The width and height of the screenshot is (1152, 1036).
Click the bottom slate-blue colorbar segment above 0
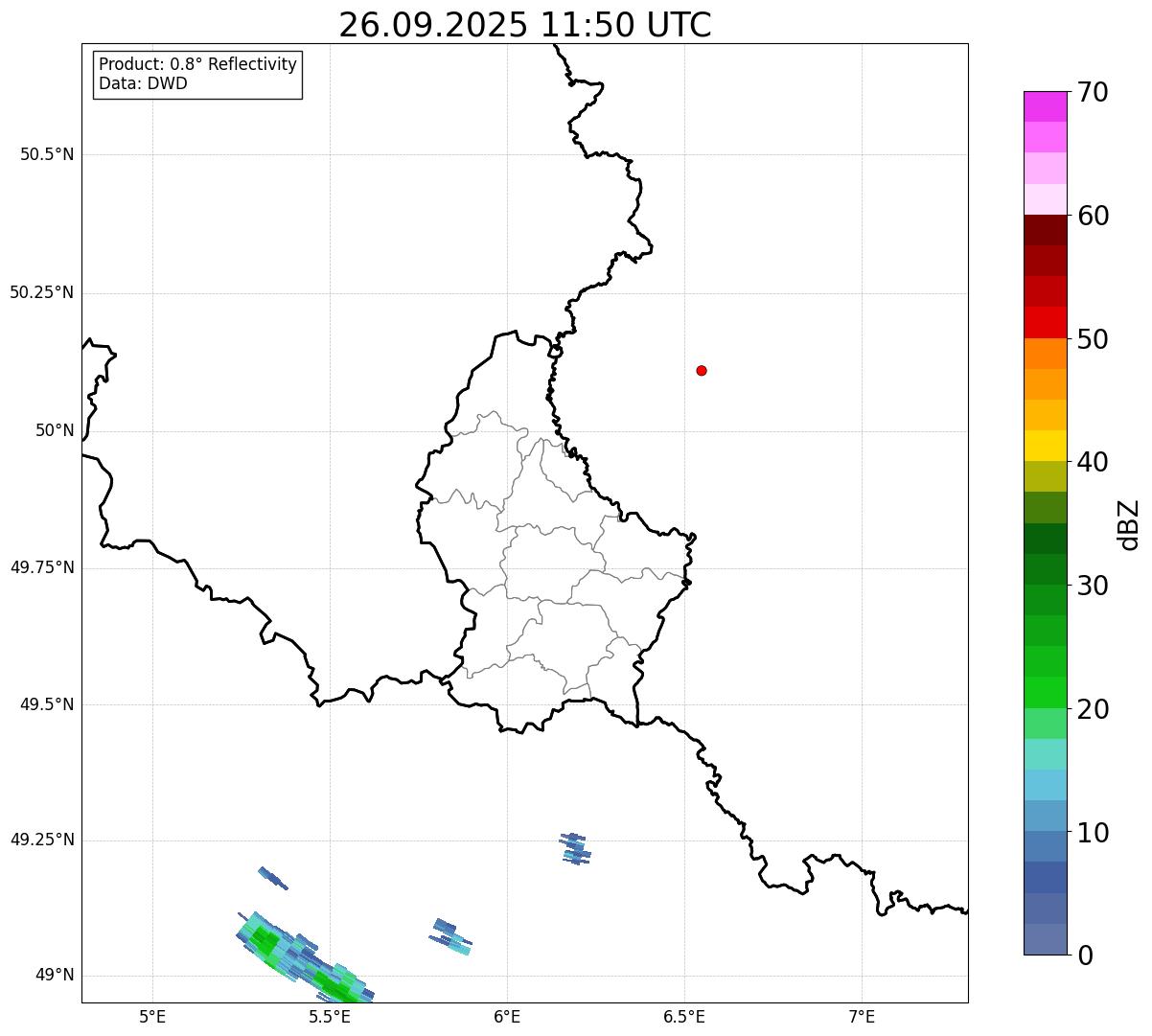coord(1045,939)
